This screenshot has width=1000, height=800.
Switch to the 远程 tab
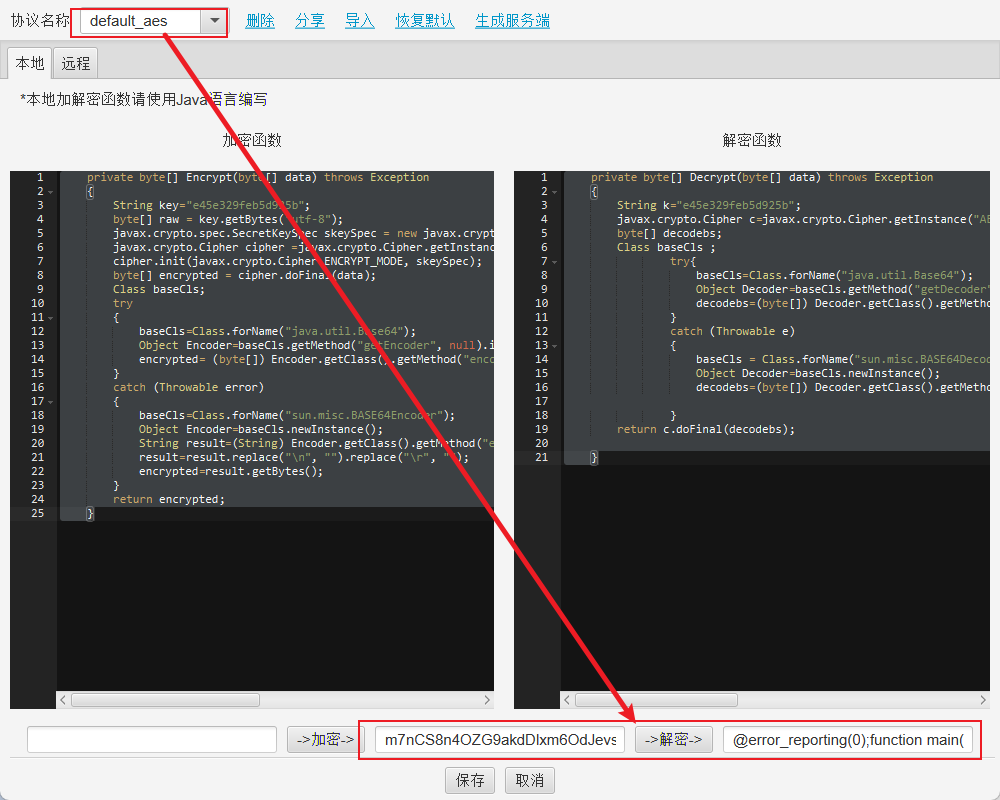tap(76, 63)
